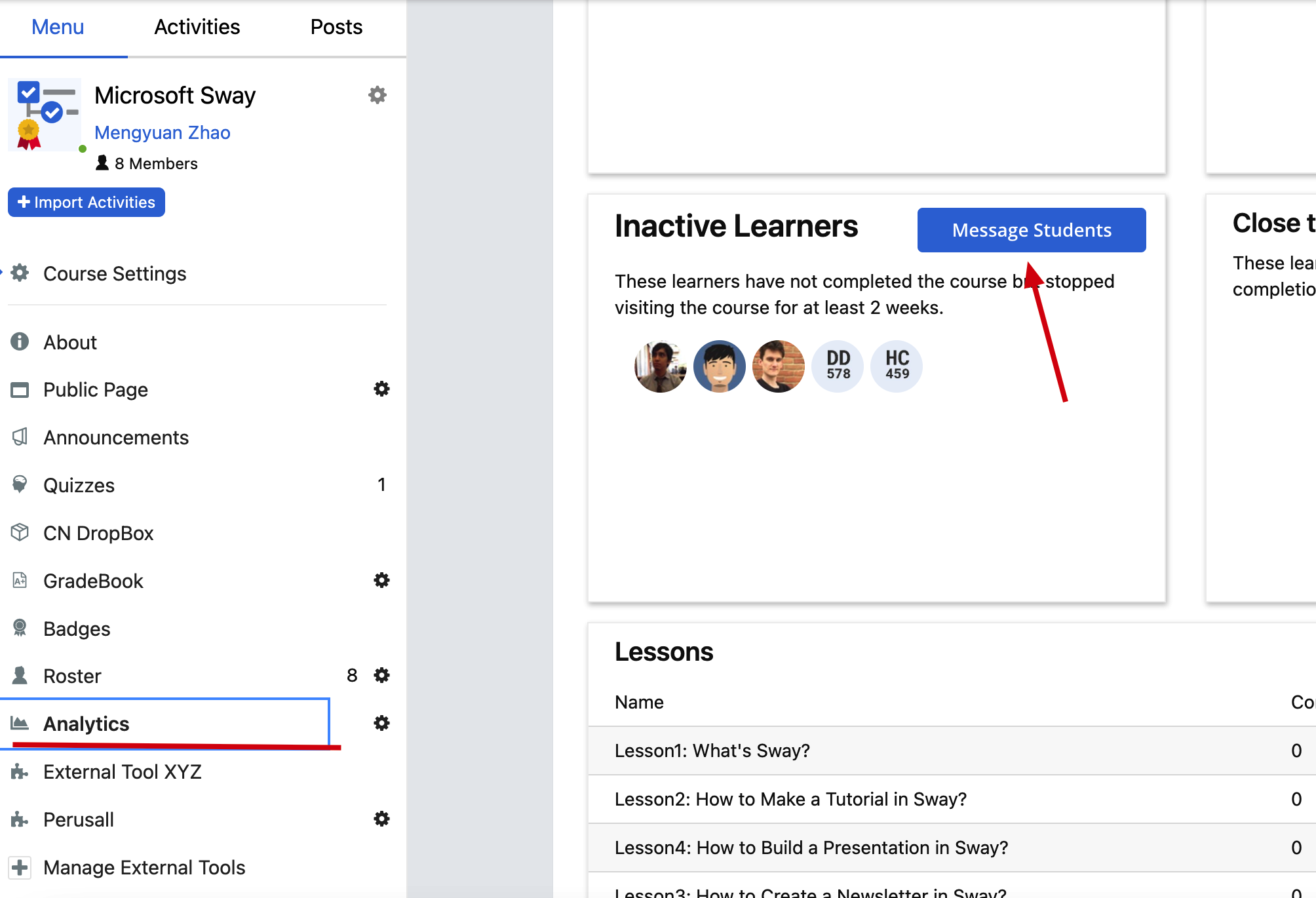Switch to the Menu tab

coord(58,27)
